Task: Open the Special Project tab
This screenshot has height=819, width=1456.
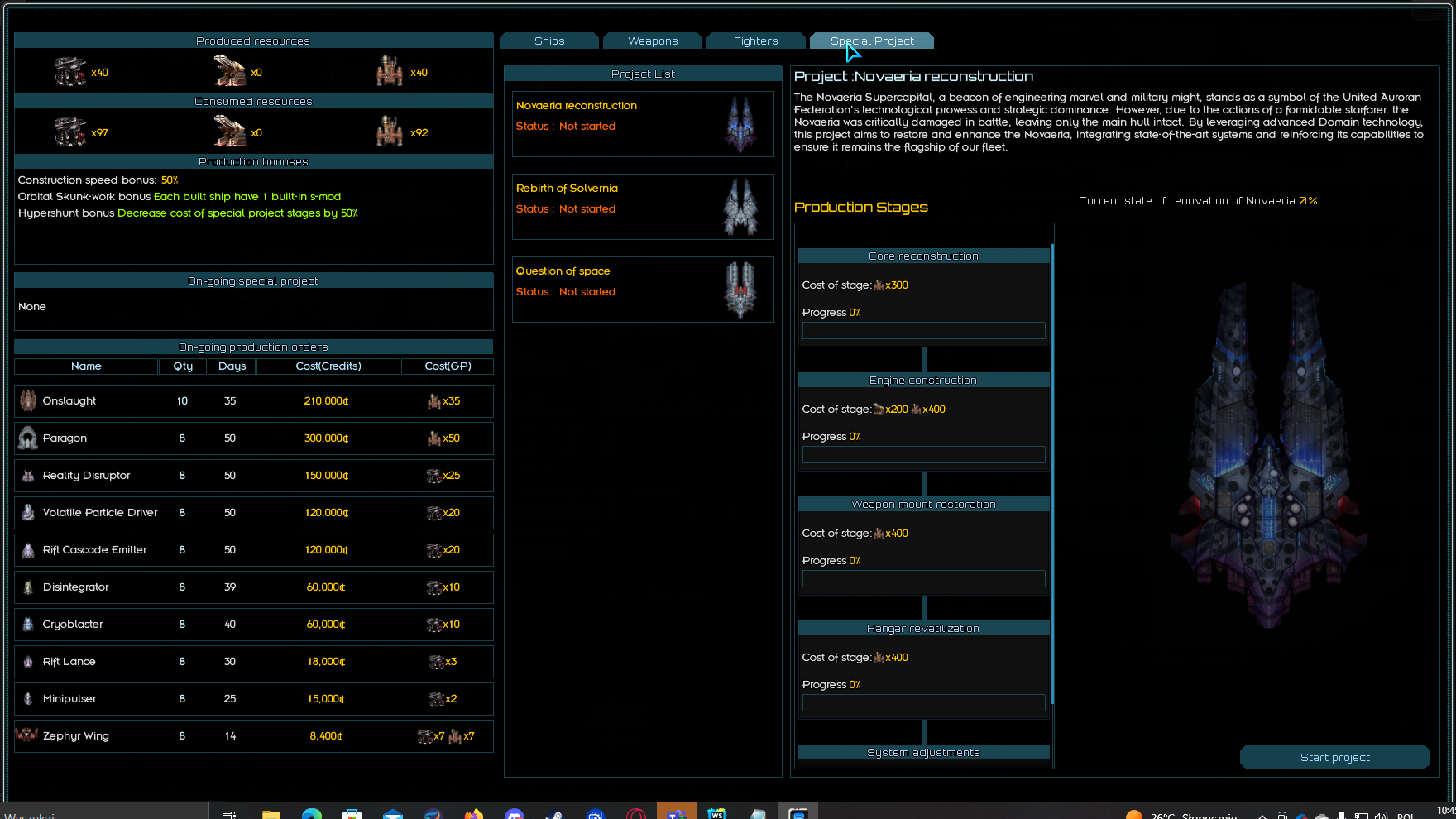Action: pos(872,41)
